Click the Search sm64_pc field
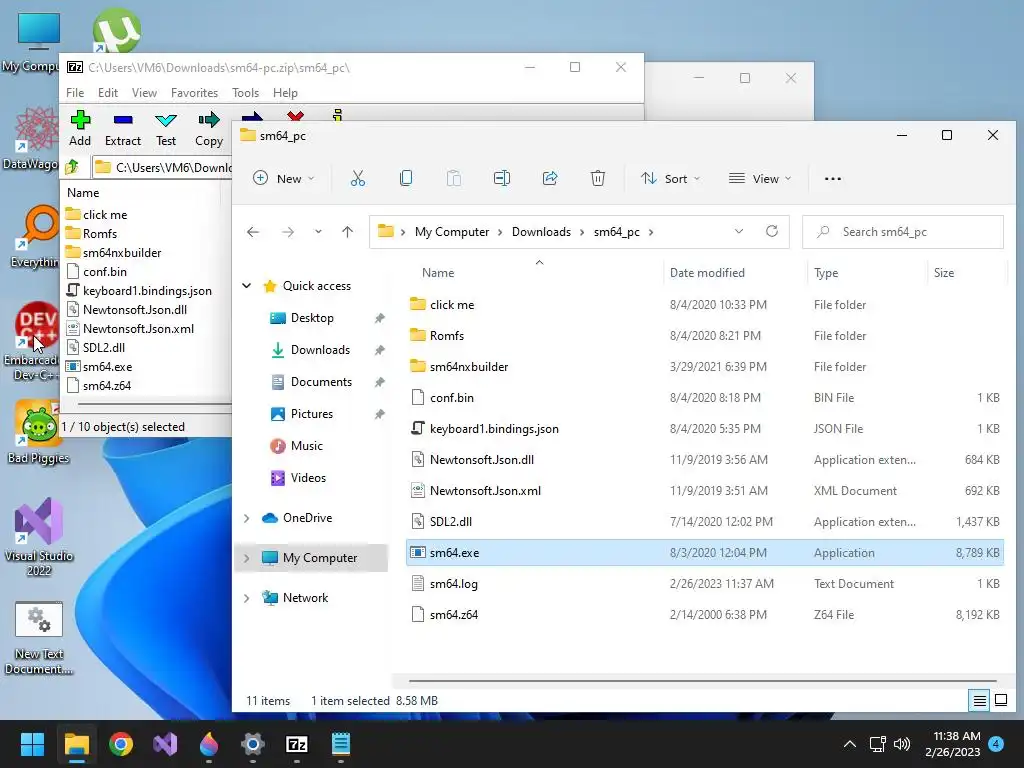This screenshot has width=1024, height=768. tap(903, 232)
